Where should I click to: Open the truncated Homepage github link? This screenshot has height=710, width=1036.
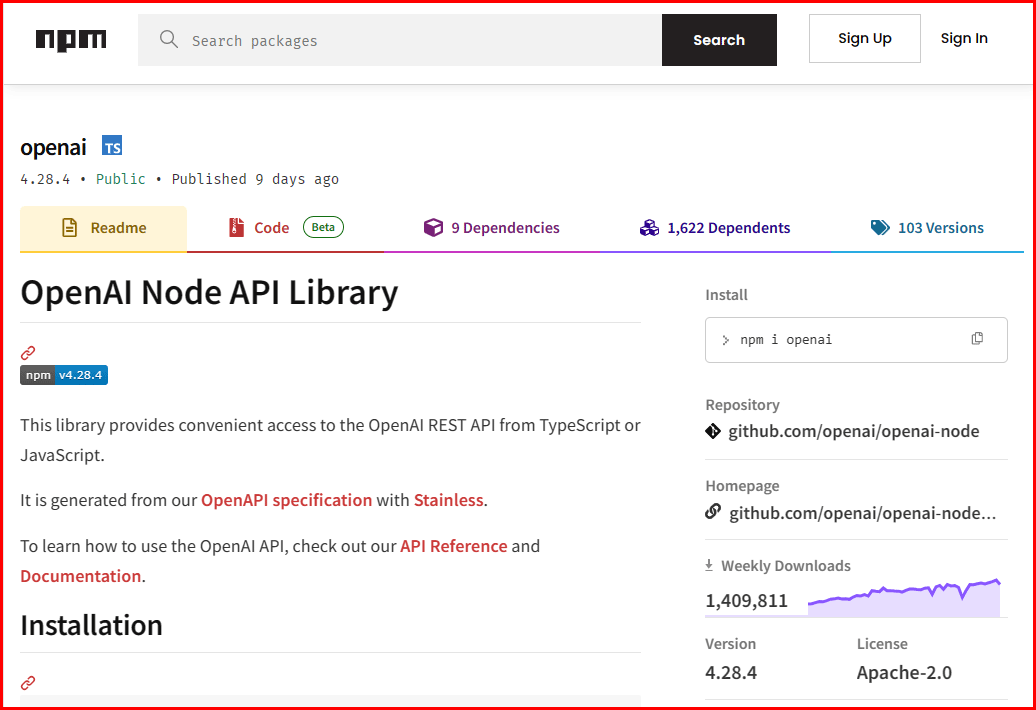tap(862, 513)
